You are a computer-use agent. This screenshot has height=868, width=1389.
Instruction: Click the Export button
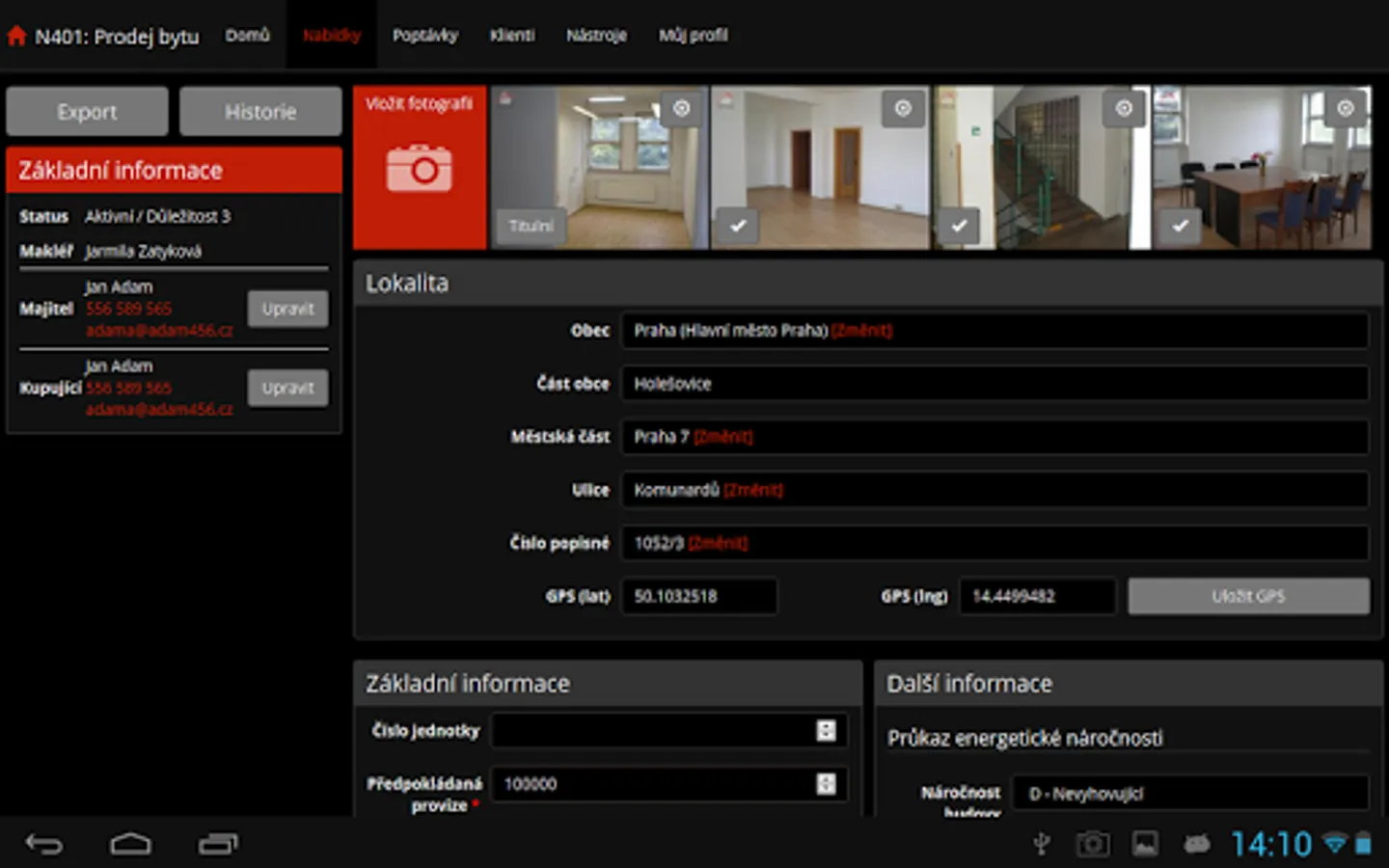[x=87, y=112]
